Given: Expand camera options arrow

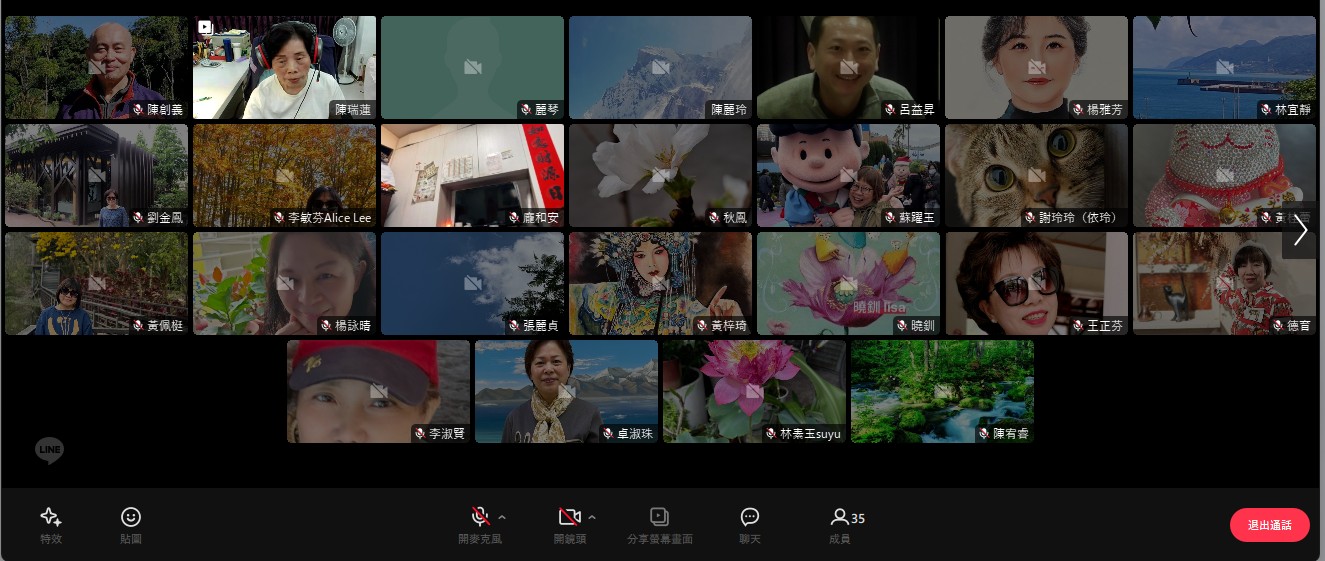Looking at the screenshot, I should pos(592,517).
